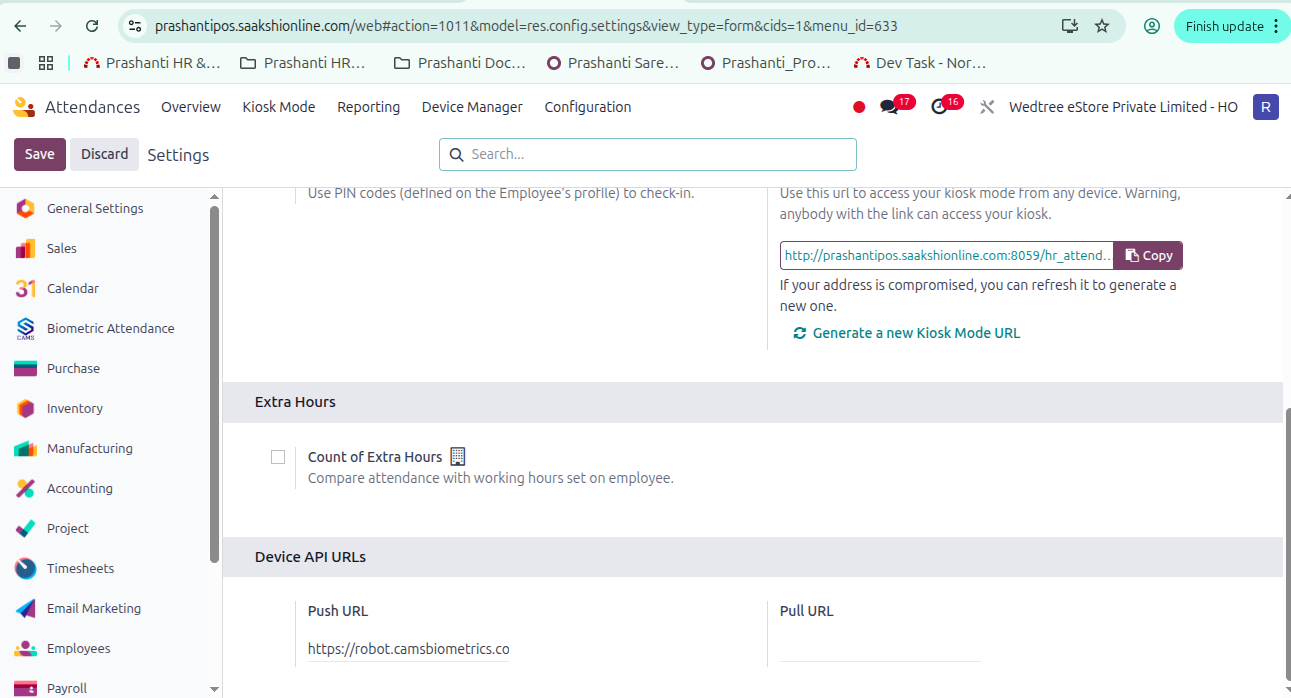The height and width of the screenshot is (698, 1291).
Task: Open the chat messages icon with badge
Action: (x=889, y=107)
